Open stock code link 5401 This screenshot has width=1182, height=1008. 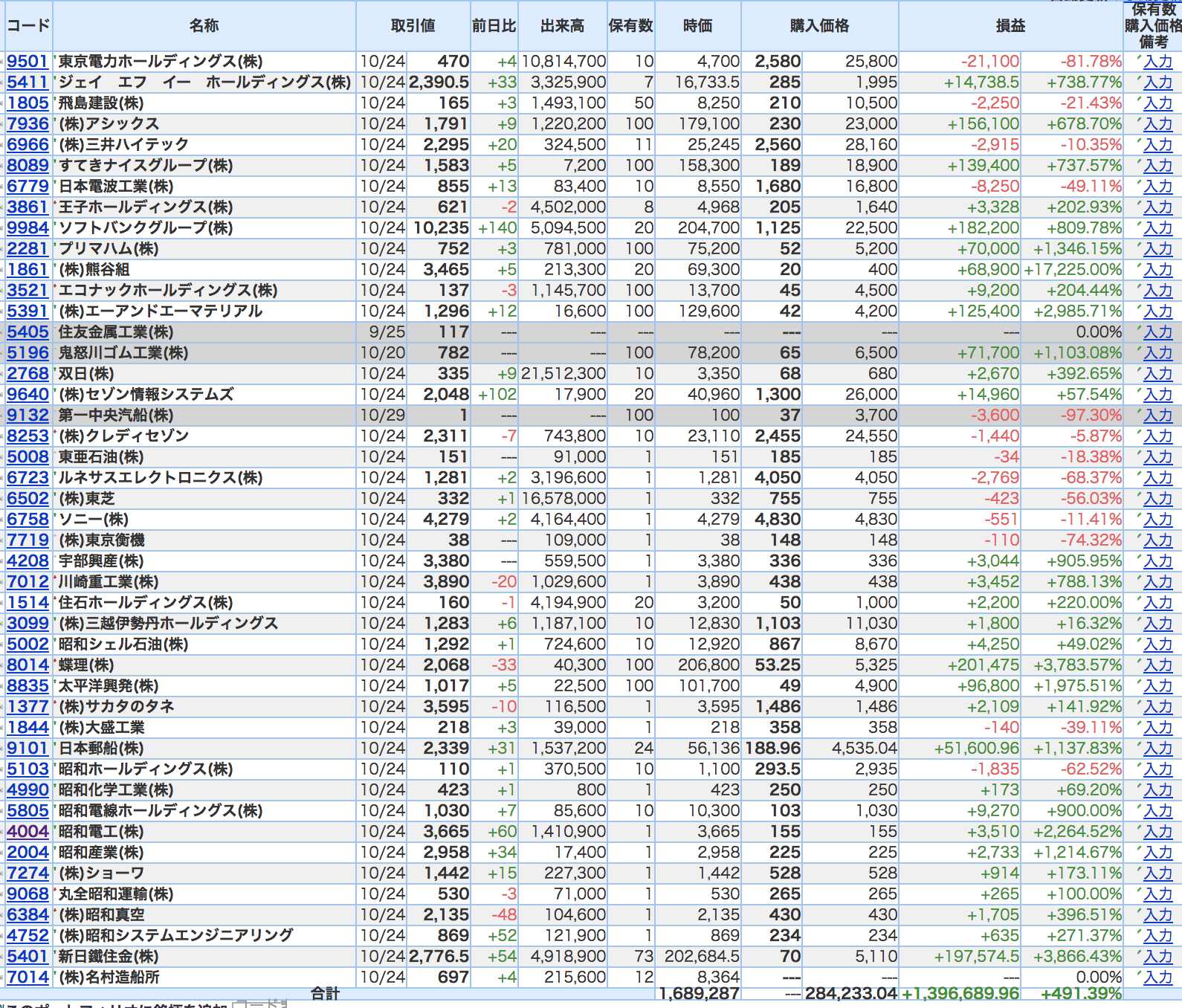pos(28,957)
